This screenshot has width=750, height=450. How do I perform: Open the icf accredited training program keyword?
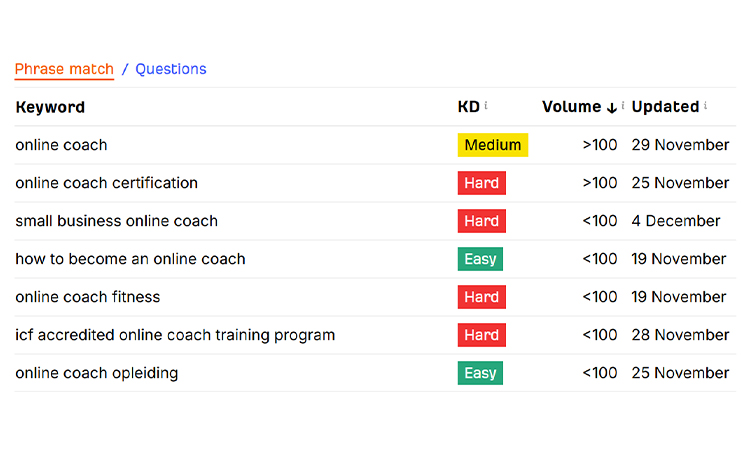pos(175,335)
